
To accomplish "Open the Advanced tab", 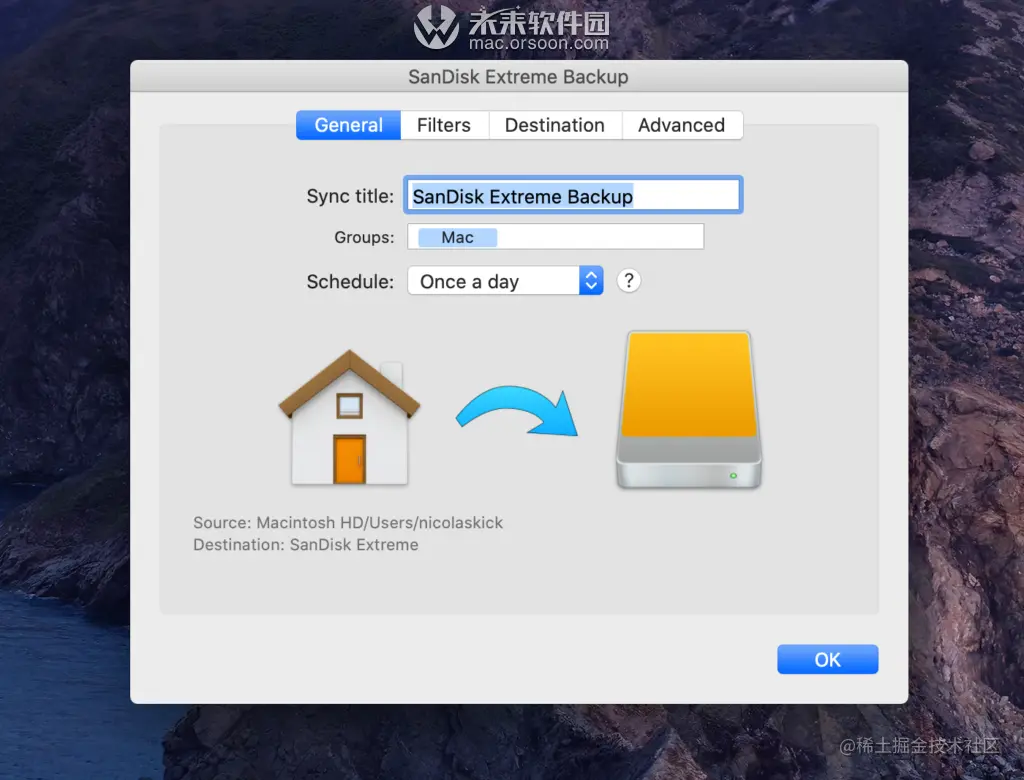I will pyautogui.click(x=682, y=125).
